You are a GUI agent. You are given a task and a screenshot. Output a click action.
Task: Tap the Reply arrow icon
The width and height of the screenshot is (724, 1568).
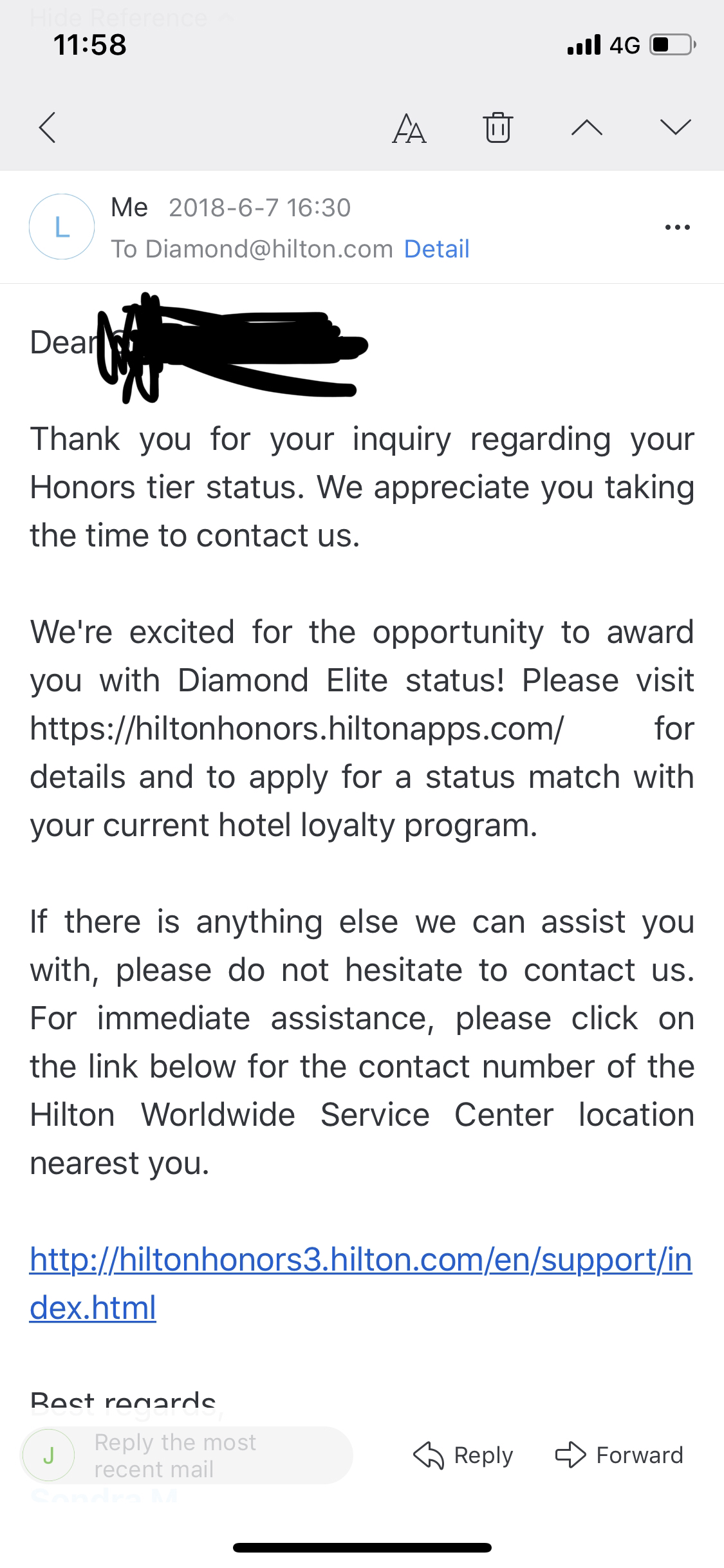pyautogui.click(x=429, y=1456)
